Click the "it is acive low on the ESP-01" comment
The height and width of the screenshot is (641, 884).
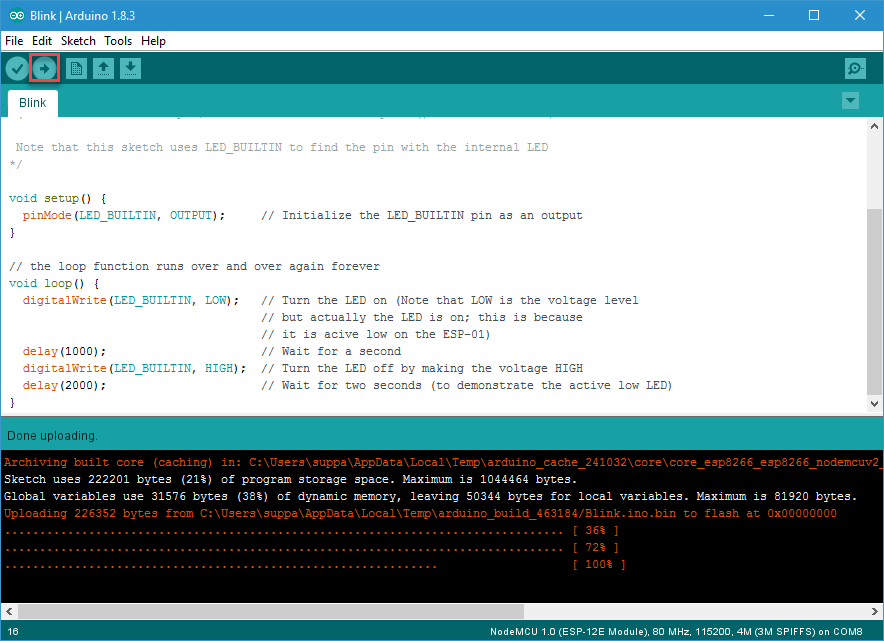coord(375,334)
